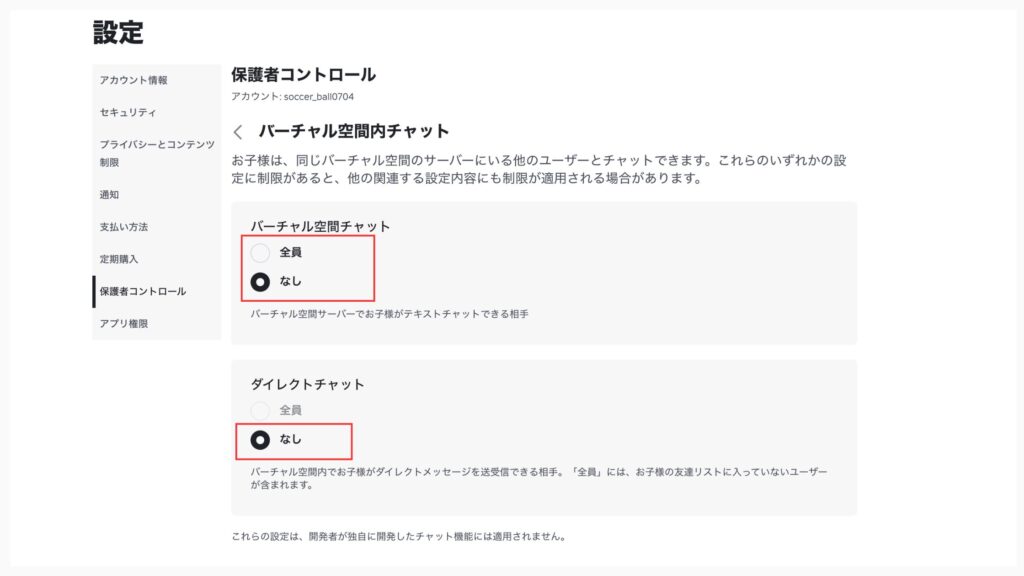1024x576 pixels.
Task: Click the back chevron beside バーチャル空間内チャット
Action: (x=238, y=132)
